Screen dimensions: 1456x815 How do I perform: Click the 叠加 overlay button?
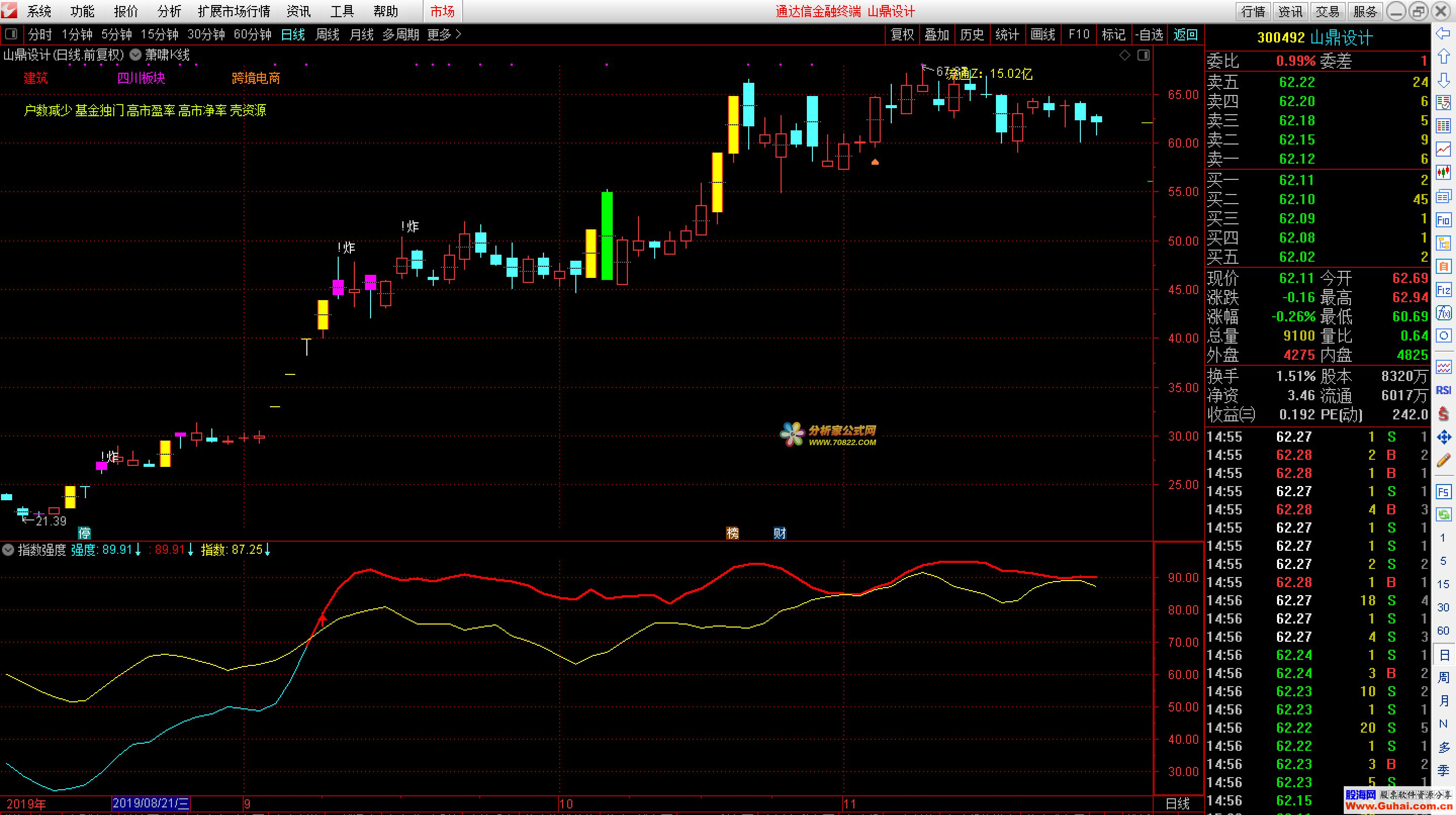click(937, 35)
